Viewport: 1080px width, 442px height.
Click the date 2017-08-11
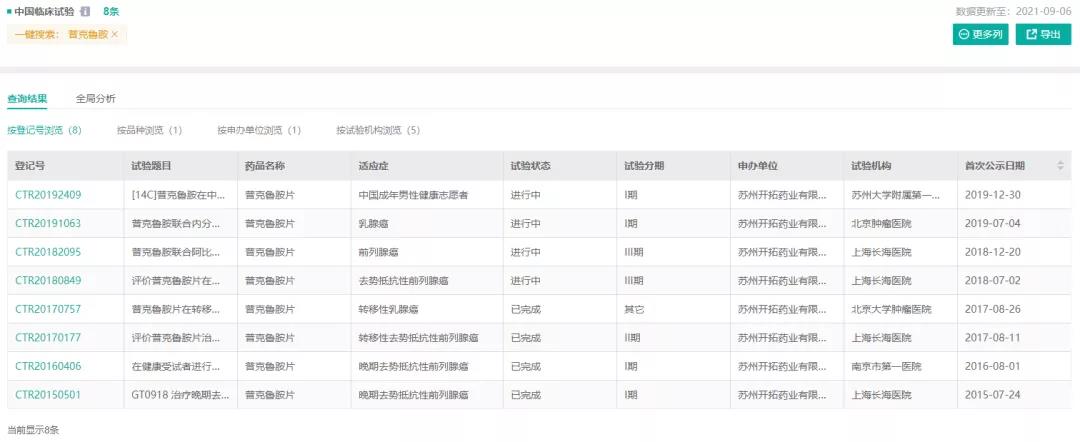[993, 337]
